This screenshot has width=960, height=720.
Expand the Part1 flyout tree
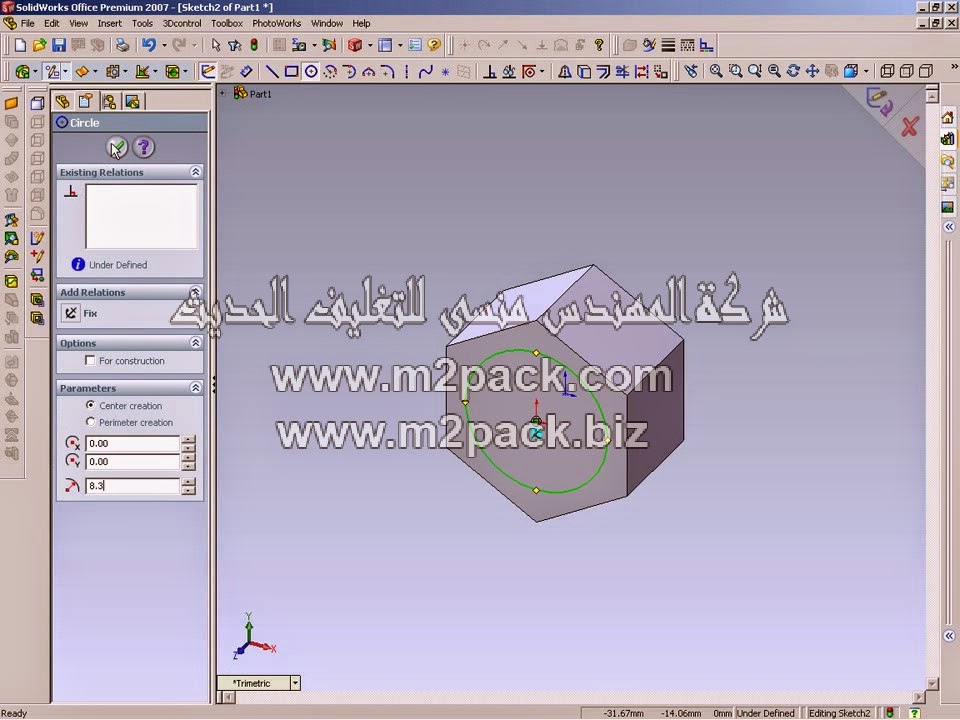(x=223, y=94)
